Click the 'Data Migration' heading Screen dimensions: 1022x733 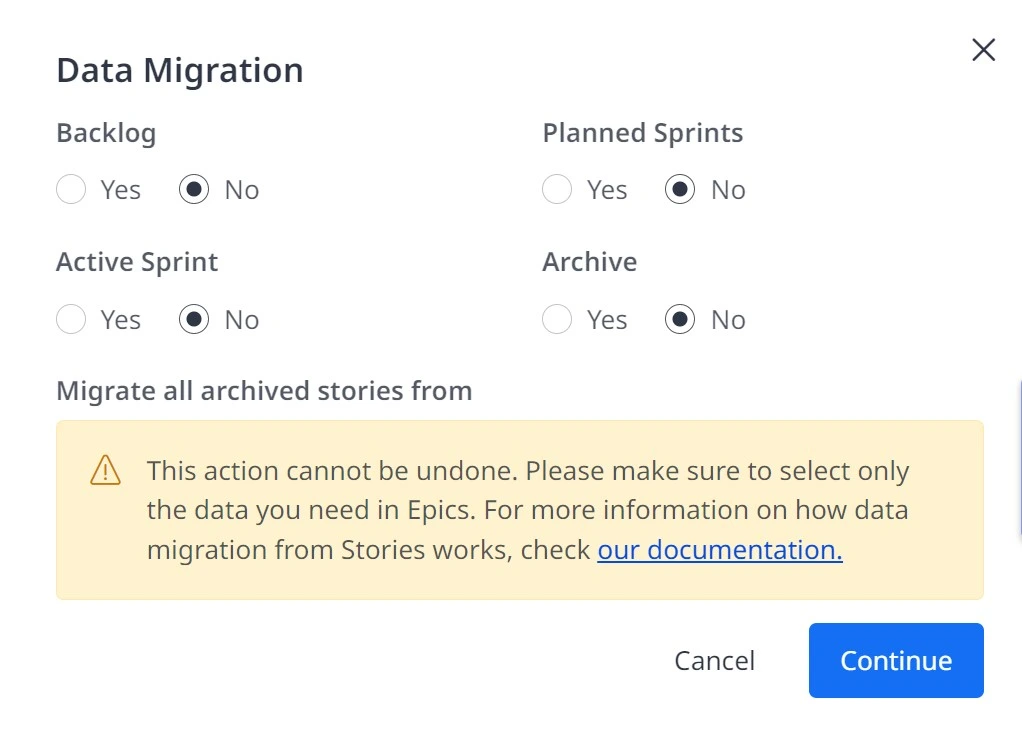point(180,70)
